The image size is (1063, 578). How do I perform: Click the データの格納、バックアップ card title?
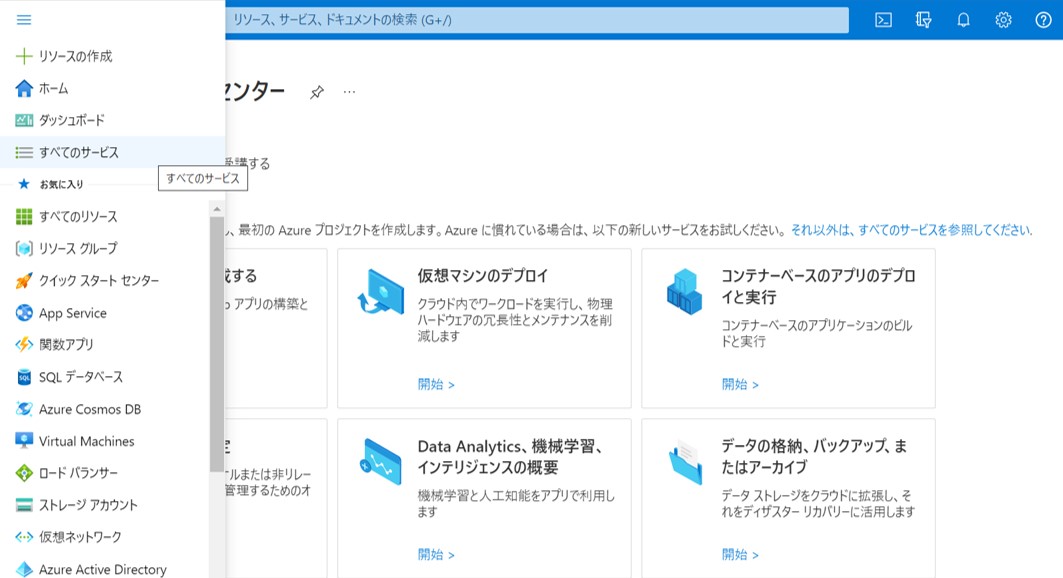click(x=814, y=456)
